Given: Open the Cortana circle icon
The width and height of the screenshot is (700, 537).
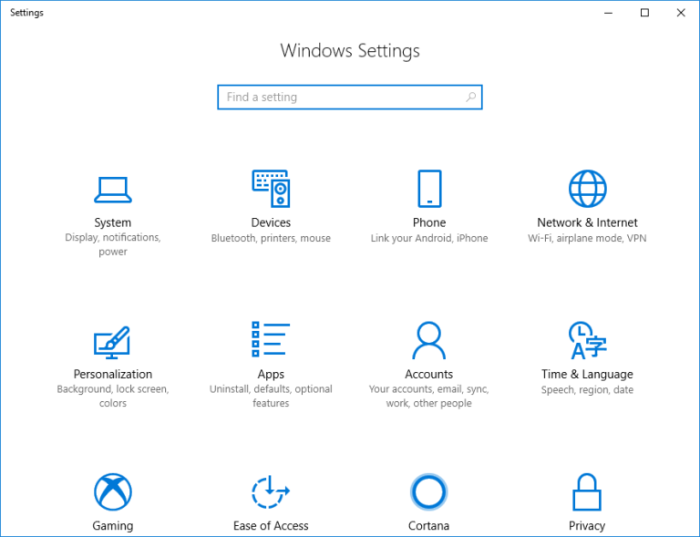Looking at the screenshot, I should point(429,492).
